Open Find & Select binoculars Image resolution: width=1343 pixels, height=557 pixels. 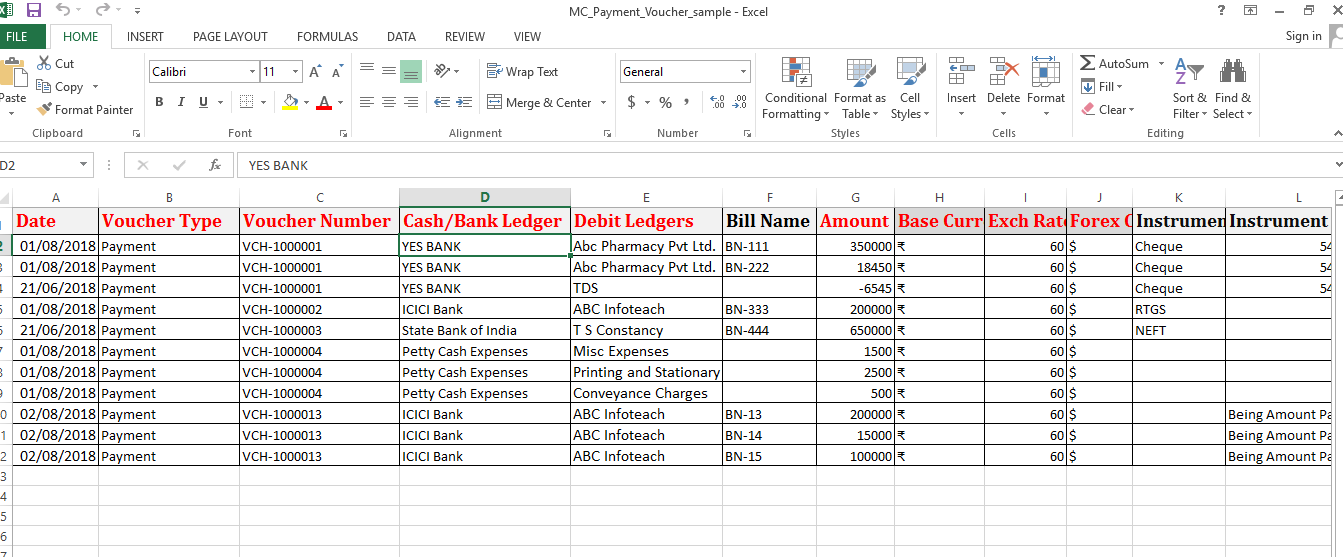1232,89
